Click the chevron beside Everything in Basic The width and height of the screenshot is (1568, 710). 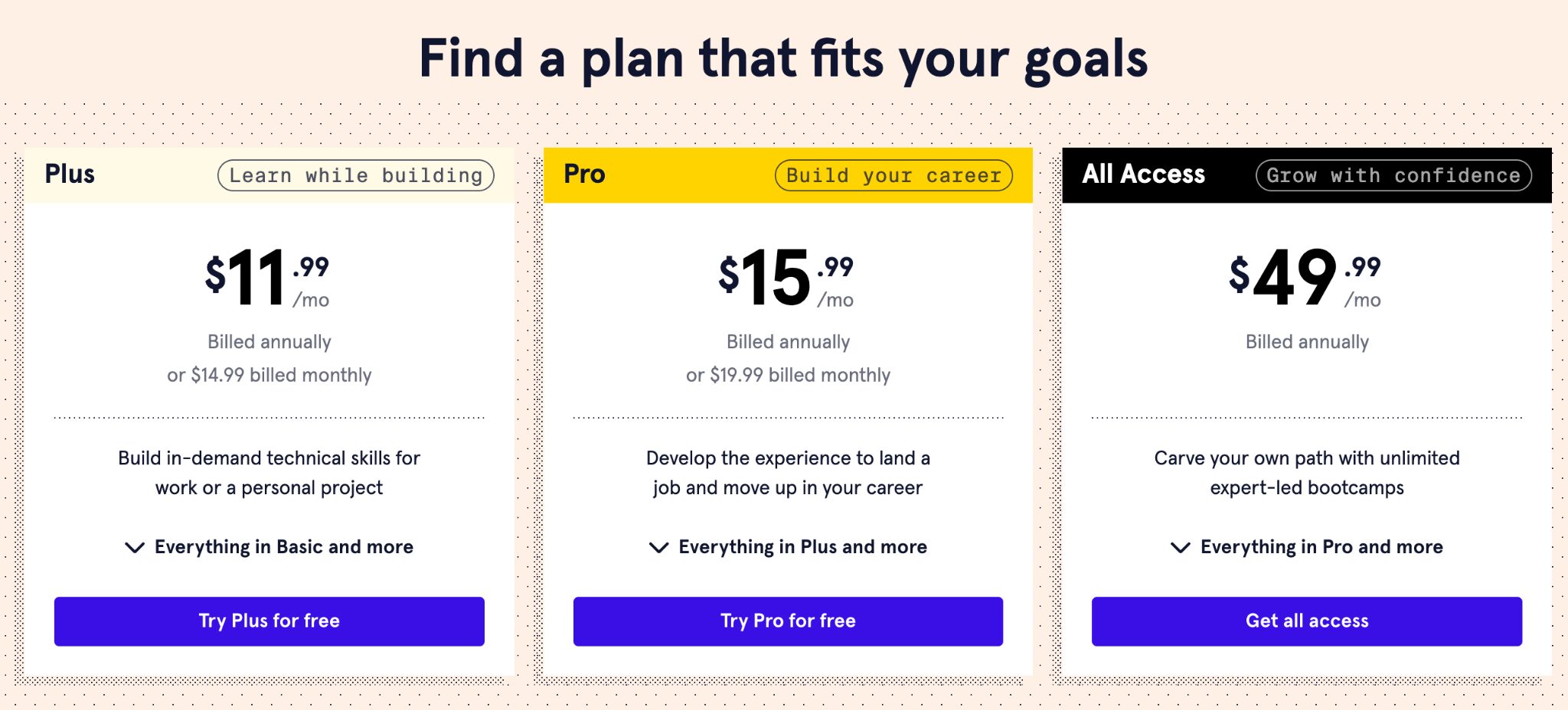click(132, 547)
